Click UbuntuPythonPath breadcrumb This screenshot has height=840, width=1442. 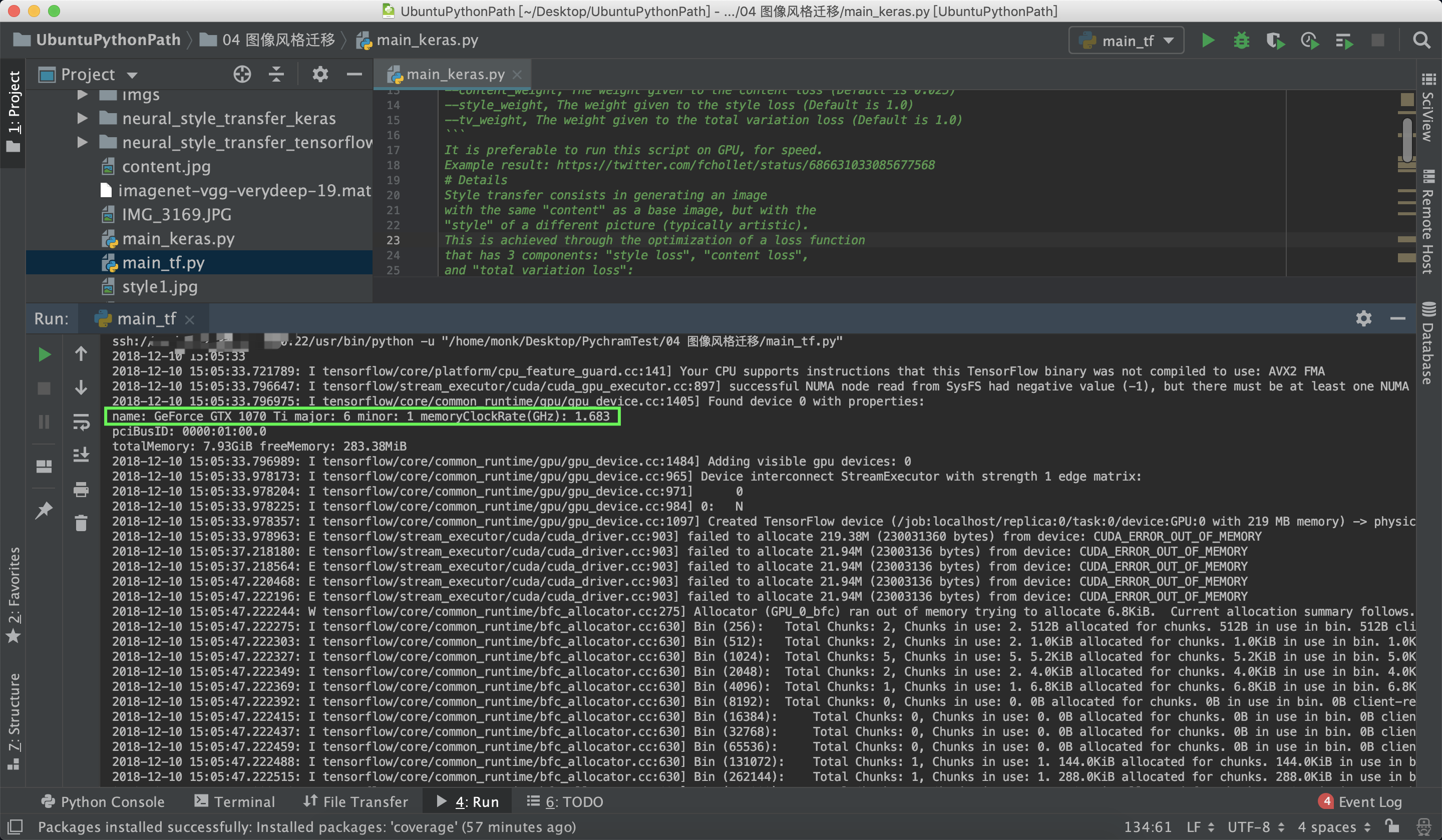97,40
